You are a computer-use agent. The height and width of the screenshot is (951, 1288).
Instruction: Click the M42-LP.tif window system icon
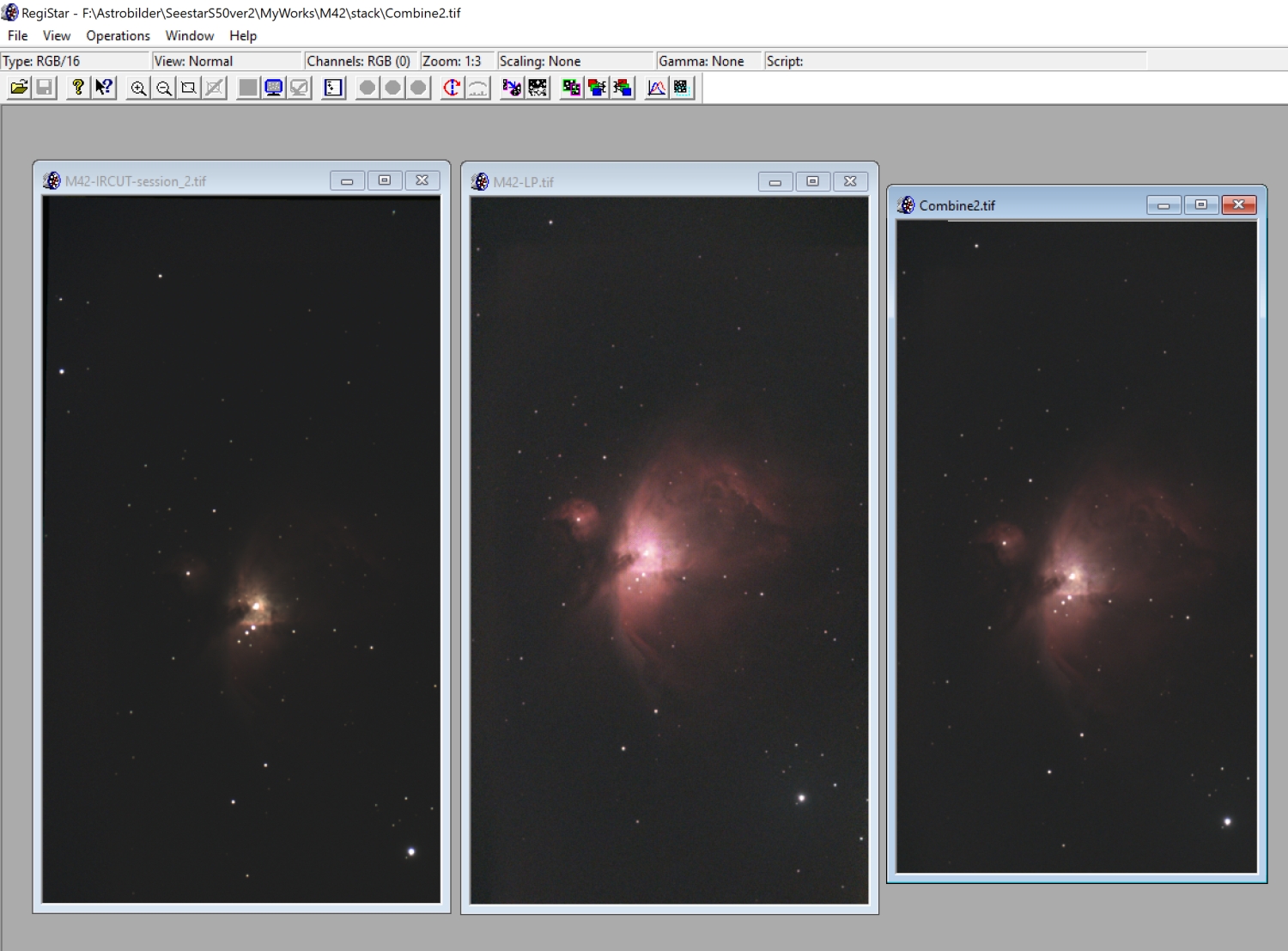(x=481, y=182)
